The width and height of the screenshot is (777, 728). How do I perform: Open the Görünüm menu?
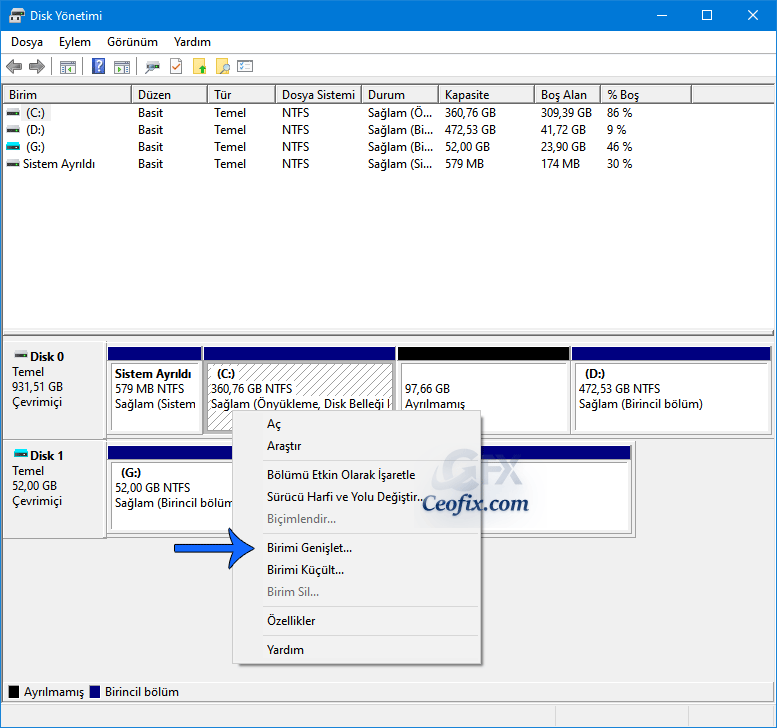coord(132,42)
